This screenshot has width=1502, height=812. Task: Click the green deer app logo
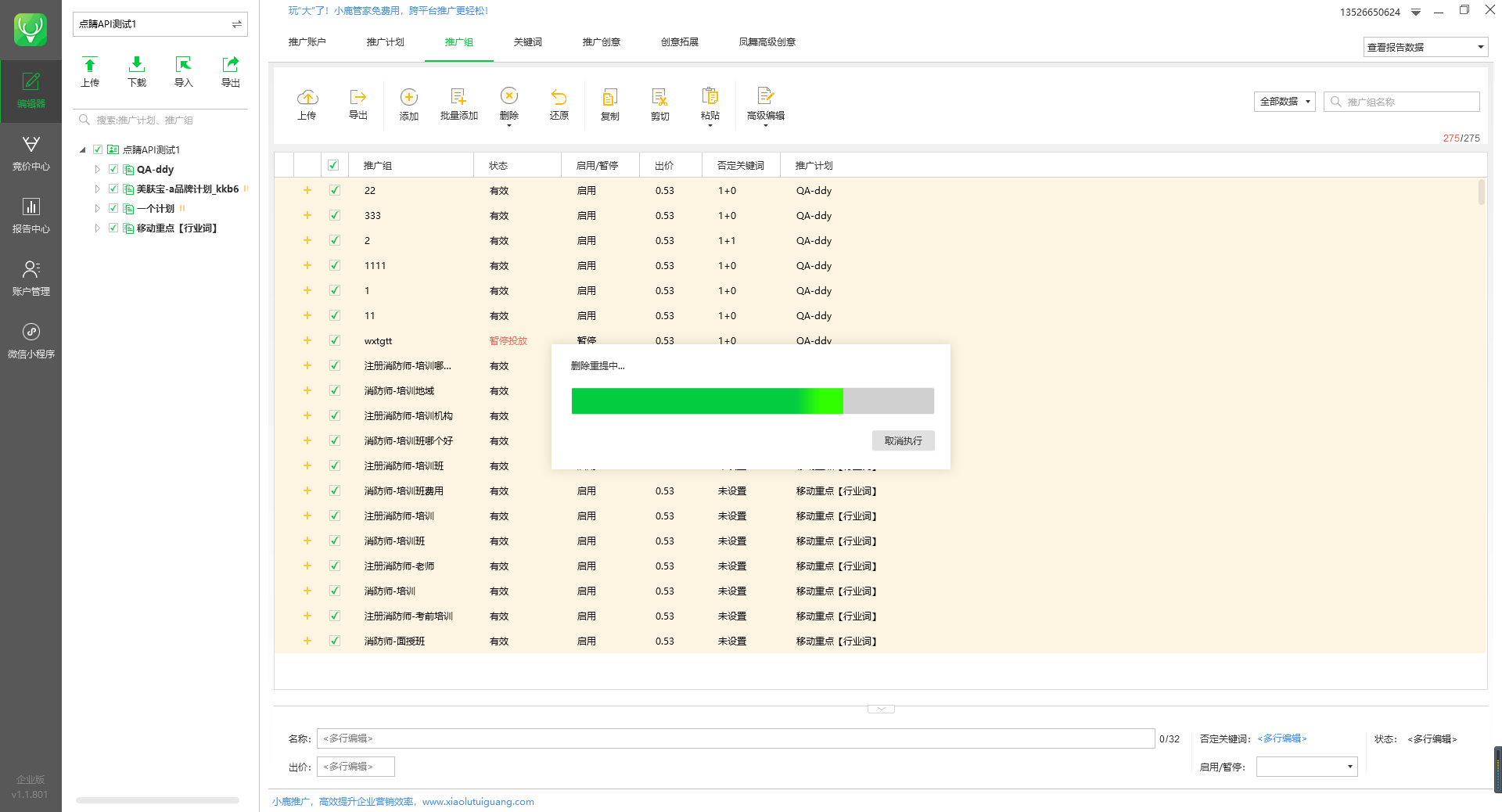(31, 30)
